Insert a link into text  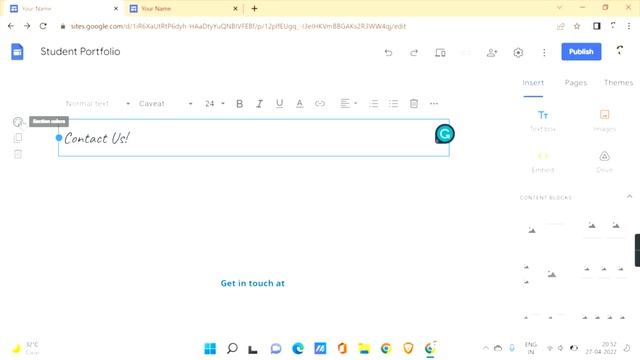coord(320,104)
